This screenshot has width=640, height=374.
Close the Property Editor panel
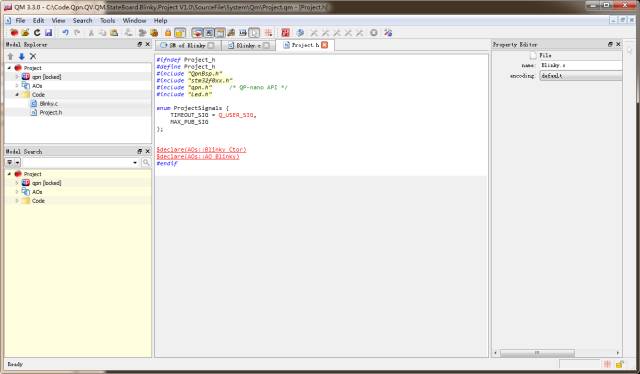coord(618,44)
